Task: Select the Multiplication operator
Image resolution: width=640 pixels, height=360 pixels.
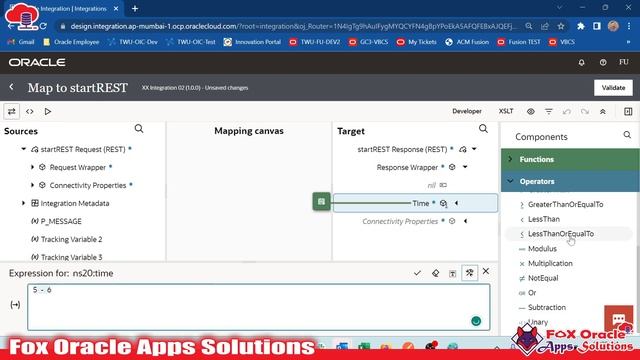Action: (x=550, y=263)
